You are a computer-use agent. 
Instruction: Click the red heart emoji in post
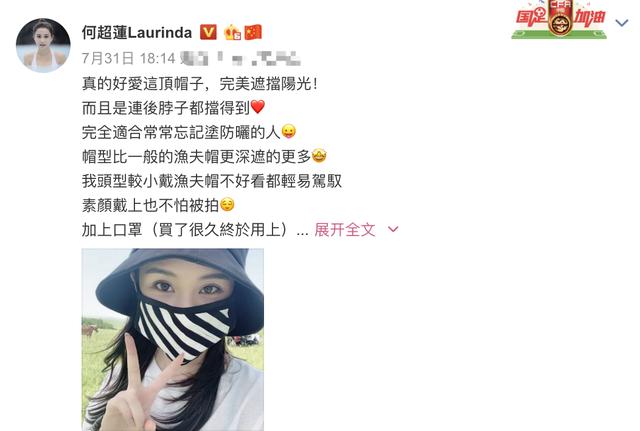(258, 107)
